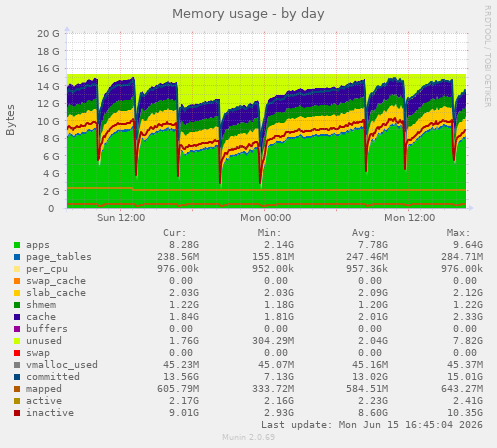Click the apps green legend swatch
Viewport: 497px width, 448px height.
17,245
